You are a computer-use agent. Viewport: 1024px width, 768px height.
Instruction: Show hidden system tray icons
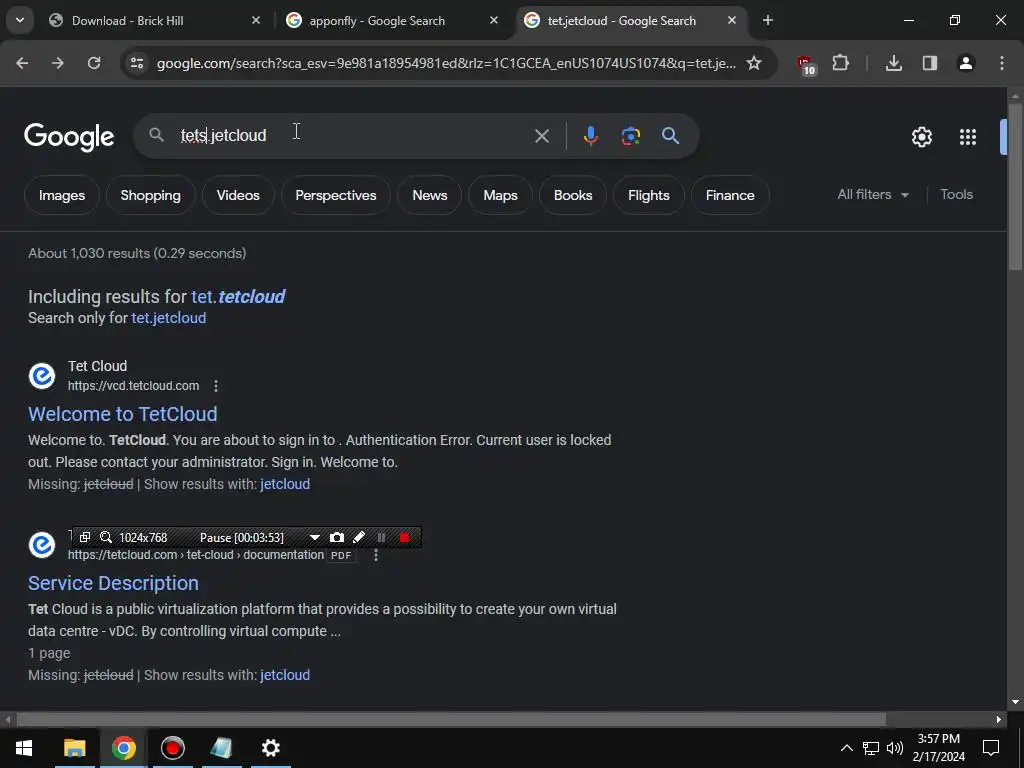(846, 748)
